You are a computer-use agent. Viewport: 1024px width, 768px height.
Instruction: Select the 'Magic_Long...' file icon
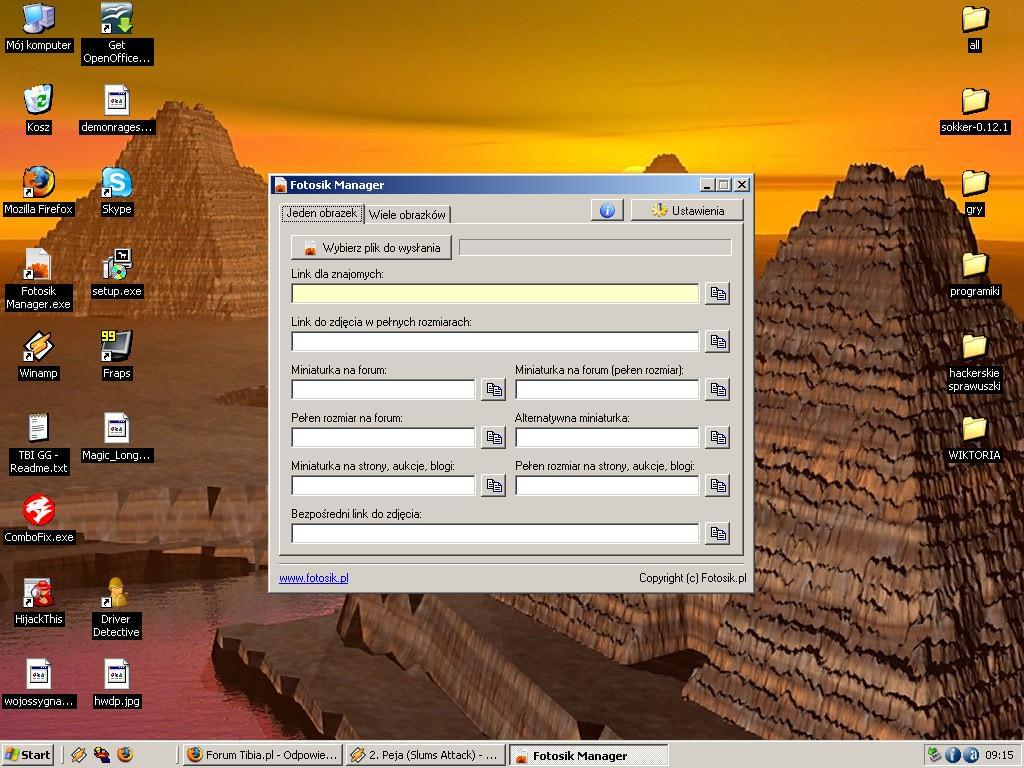click(117, 437)
